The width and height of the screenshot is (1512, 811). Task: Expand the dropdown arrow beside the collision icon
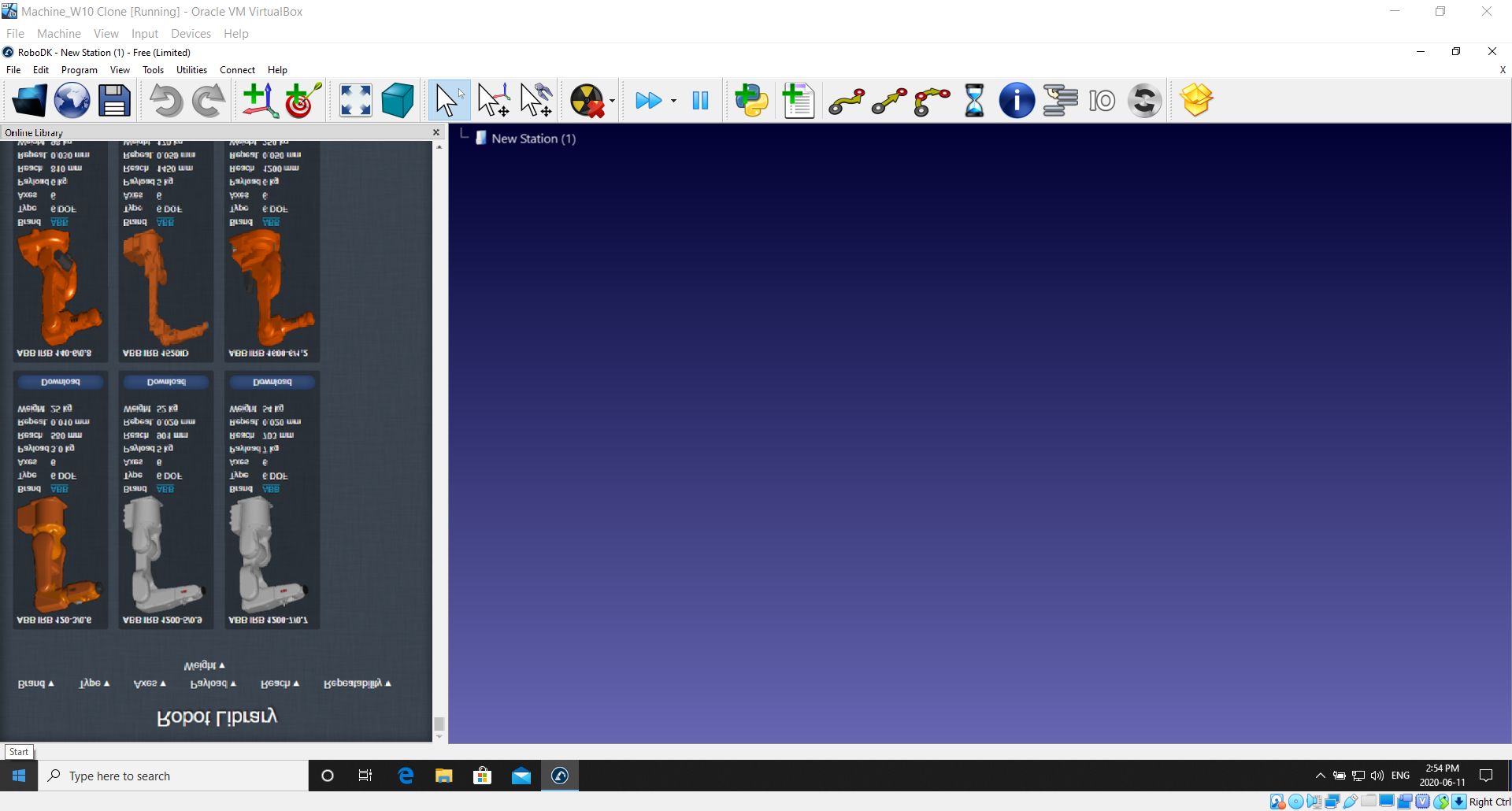(612, 101)
